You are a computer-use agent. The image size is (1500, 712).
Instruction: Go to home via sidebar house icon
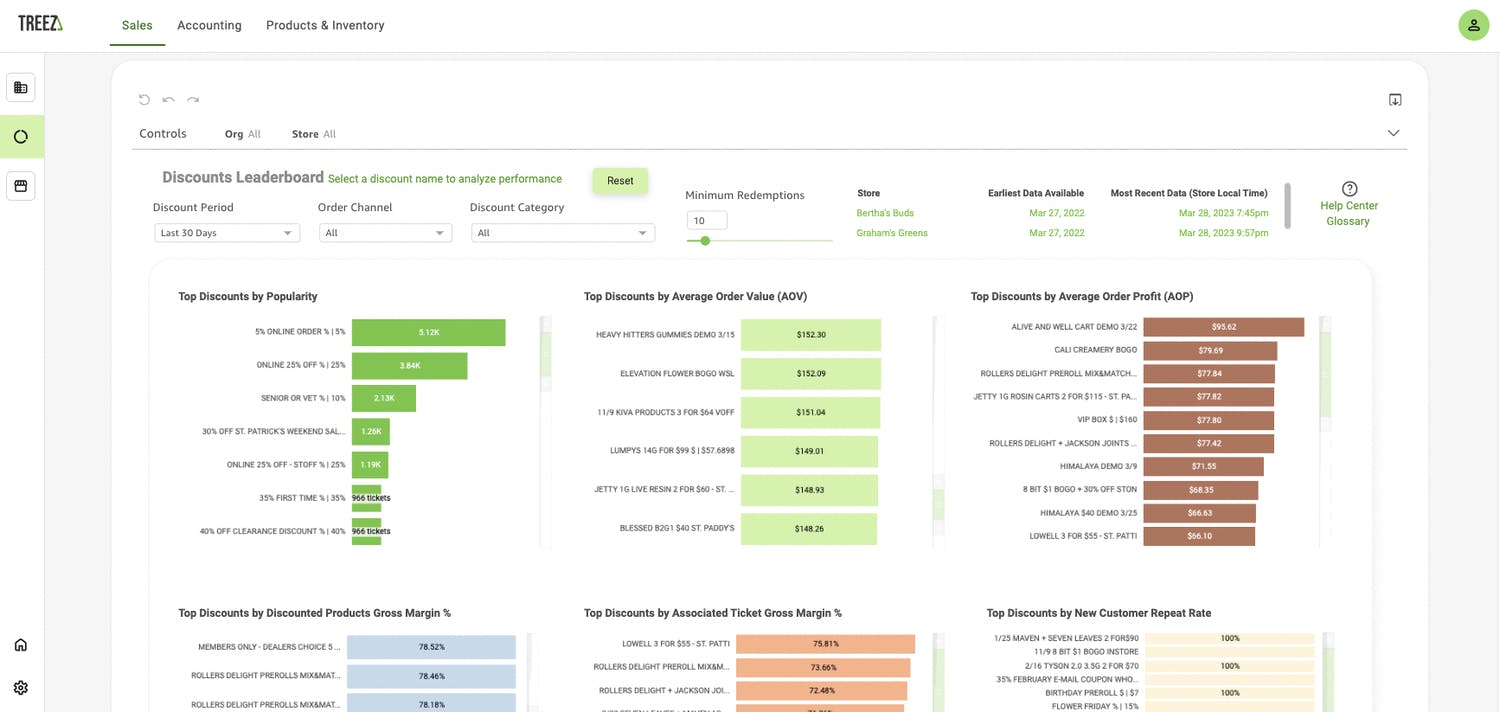pyautogui.click(x=21, y=645)
